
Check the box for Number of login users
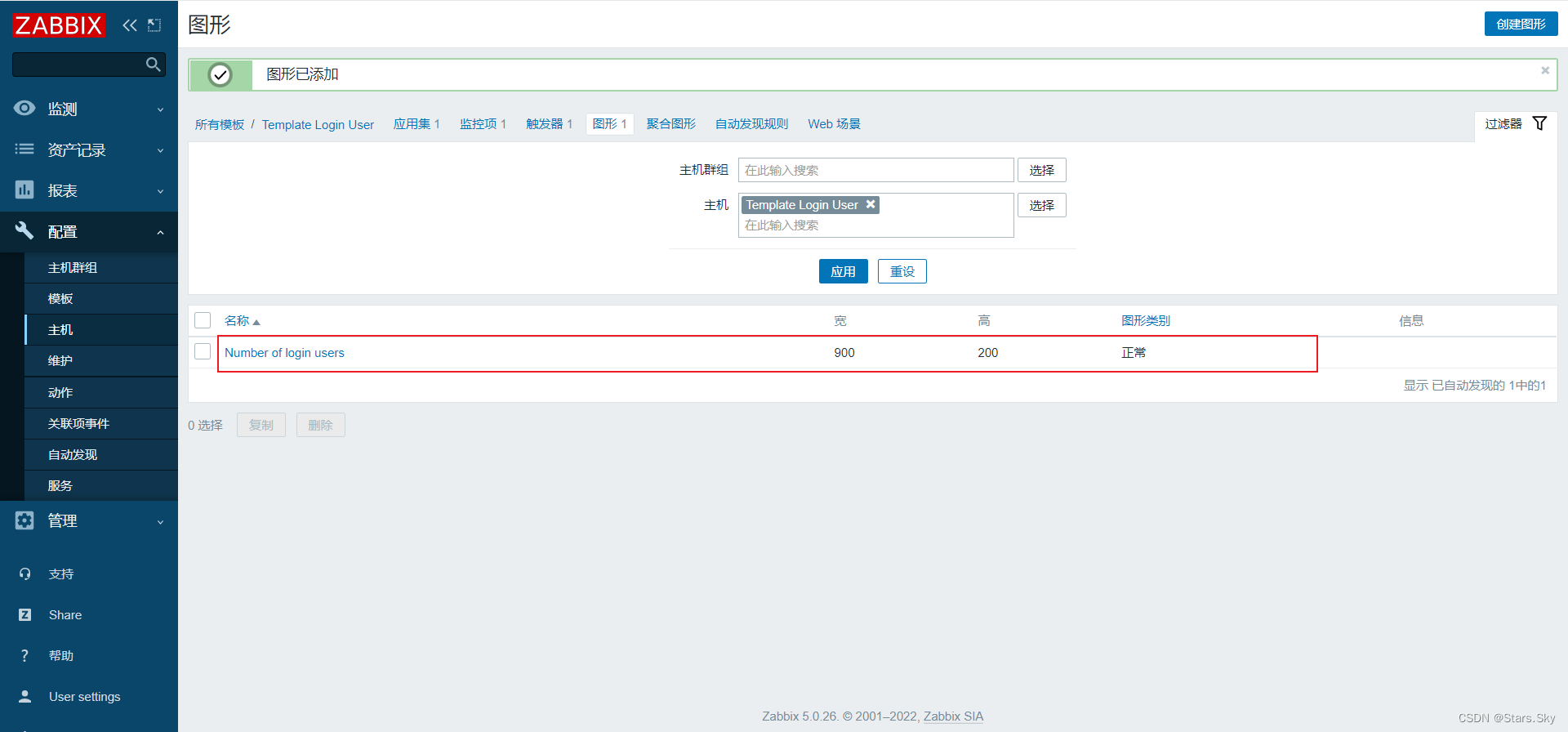pyautogui.click(x=203, y=351)
